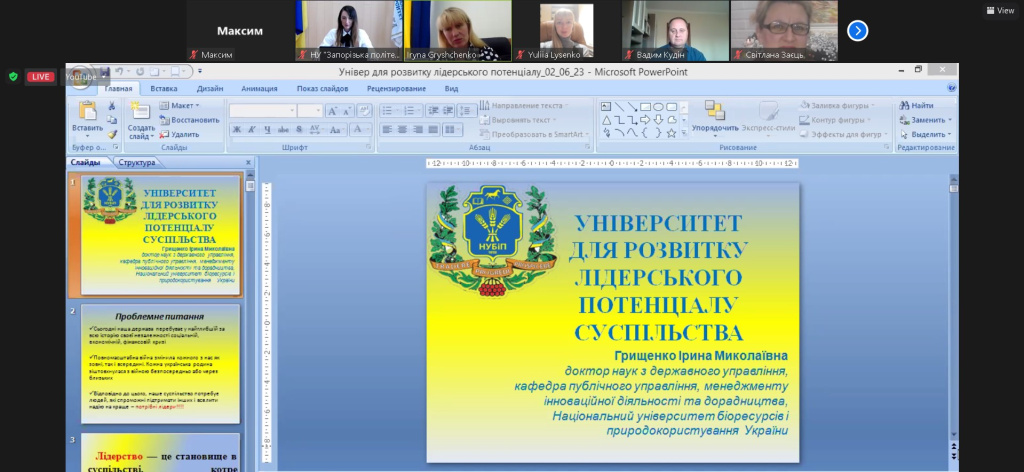Click the Arrange (Упорядочить) icon
This screenshot has width=1024, height=472.
[x=714, y=111]
